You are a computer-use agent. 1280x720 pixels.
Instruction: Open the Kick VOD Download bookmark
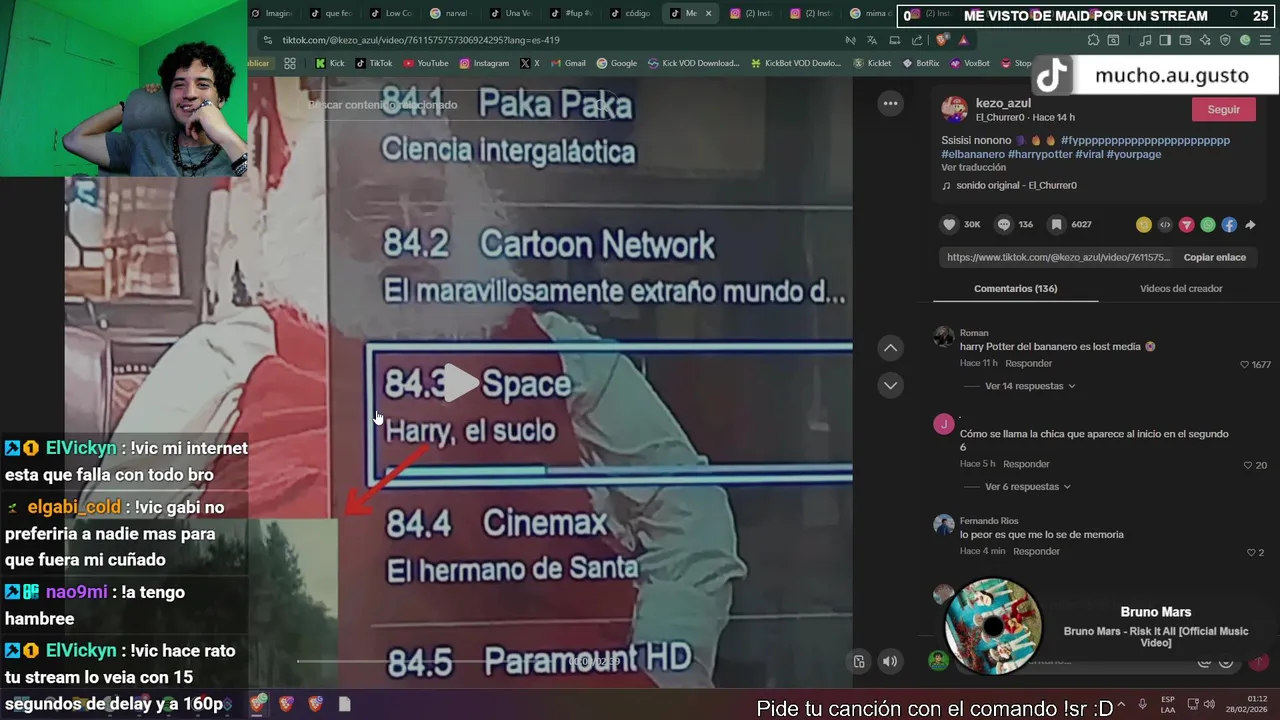coord(693,63)
